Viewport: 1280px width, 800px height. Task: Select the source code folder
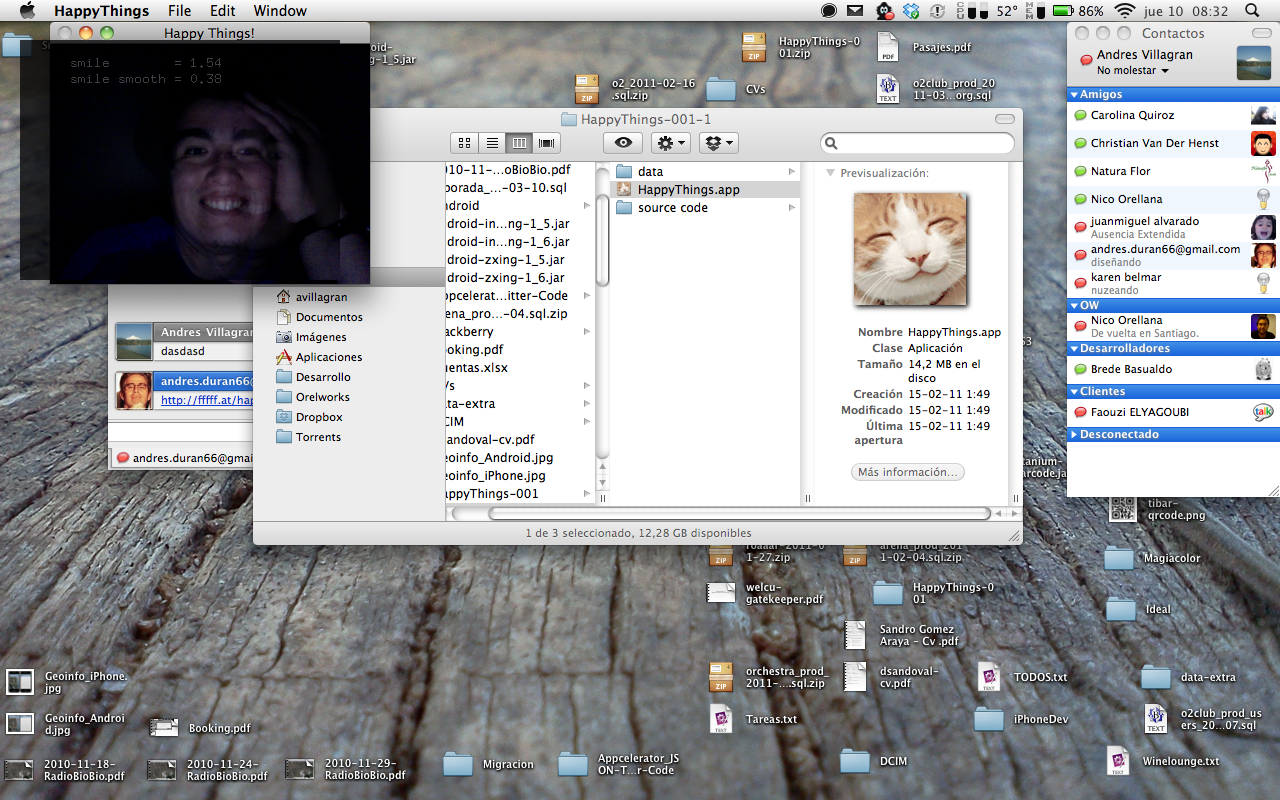click(704, 208)
